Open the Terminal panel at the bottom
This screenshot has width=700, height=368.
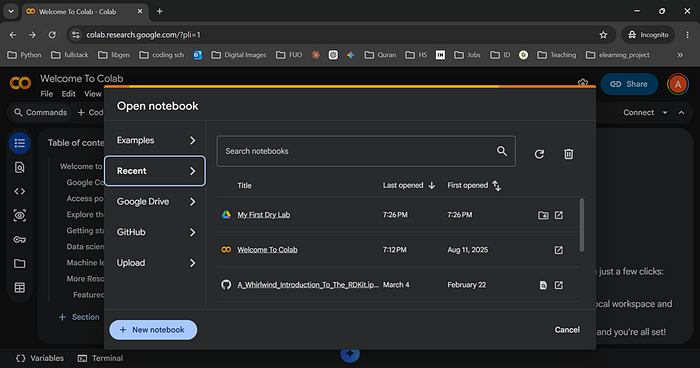tap(100, 358)
